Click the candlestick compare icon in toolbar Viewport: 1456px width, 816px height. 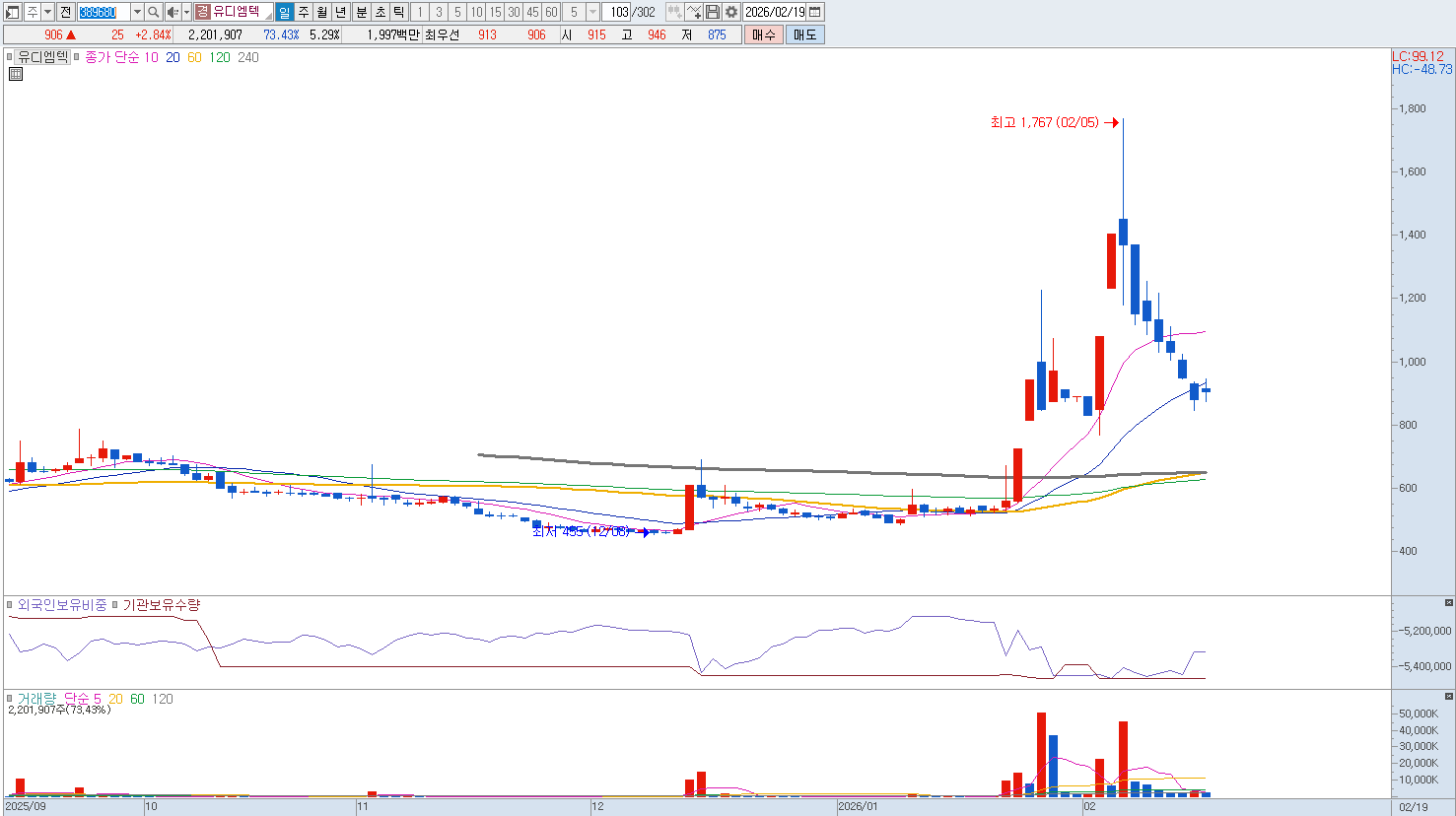[674, 12]
